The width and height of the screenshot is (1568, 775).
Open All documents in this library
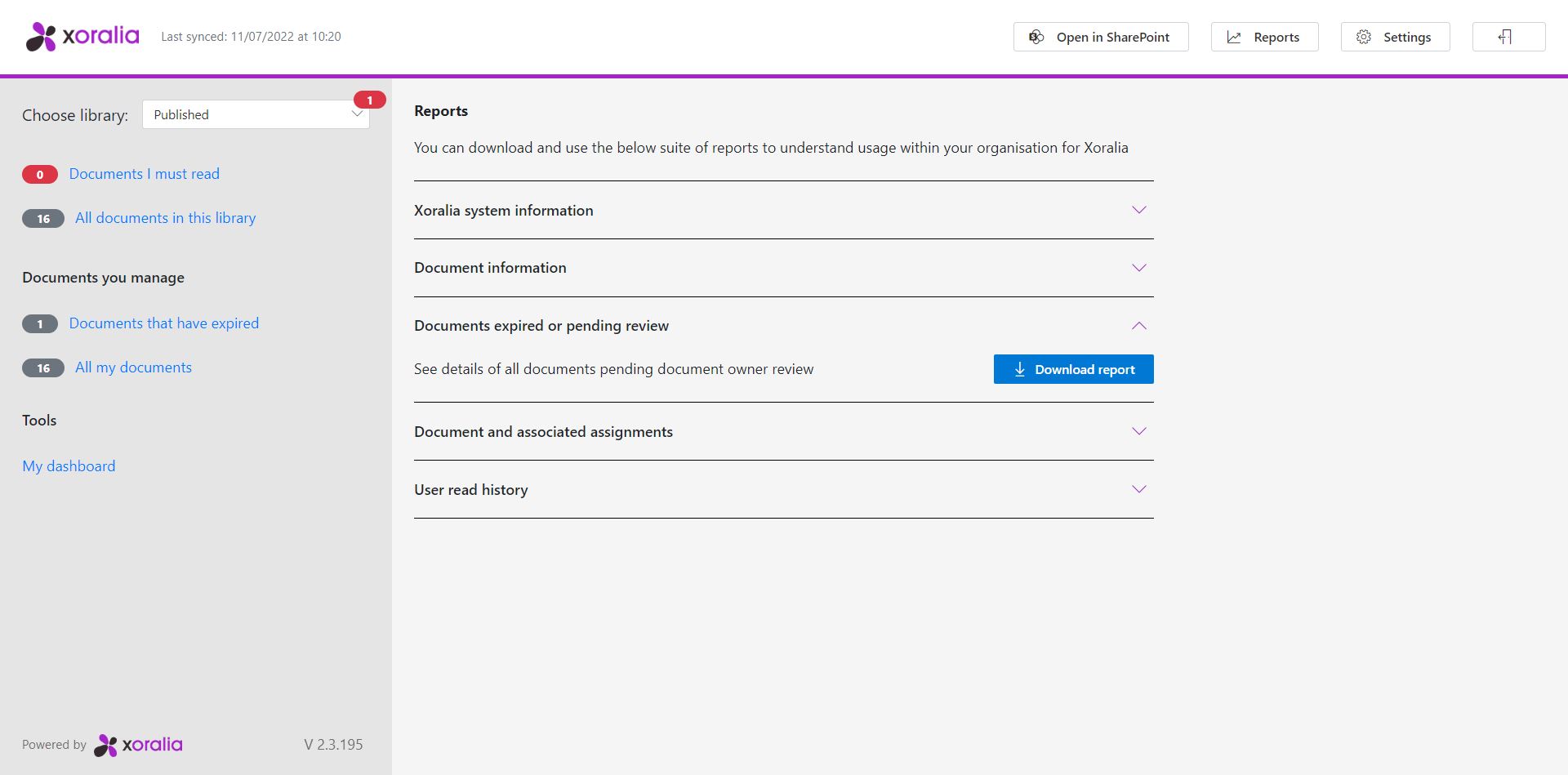click(166, 218)
